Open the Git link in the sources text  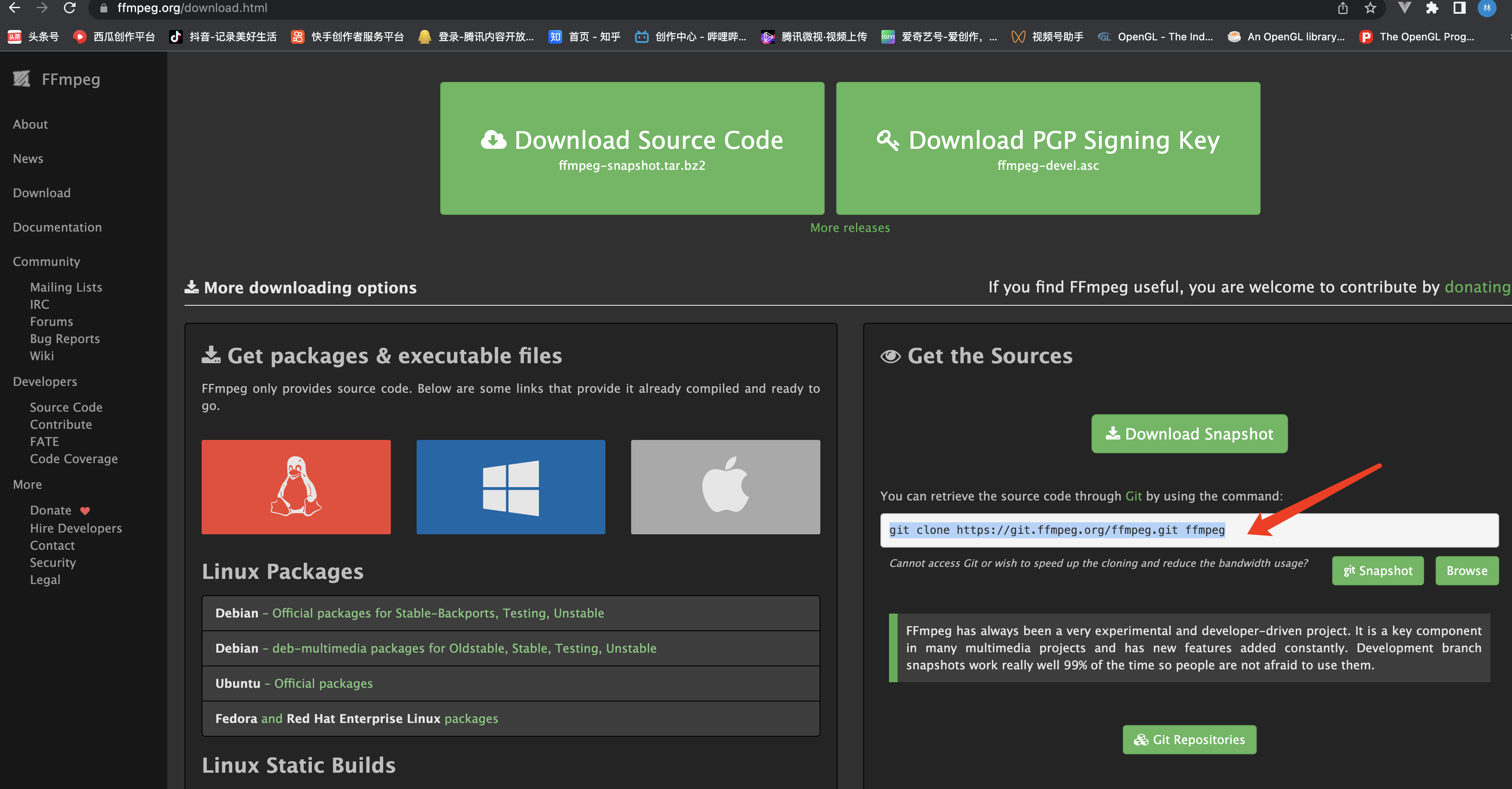(x=1134, y=496)
